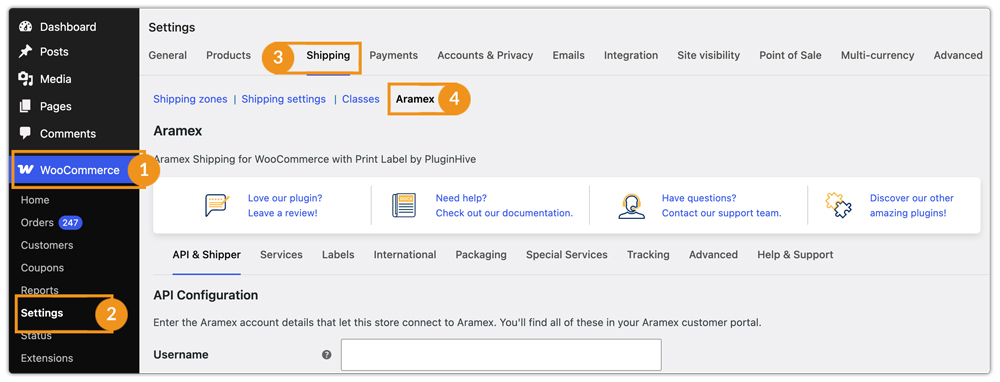
Task: Open Comments menu item
Action: click(x=68, y=134)
